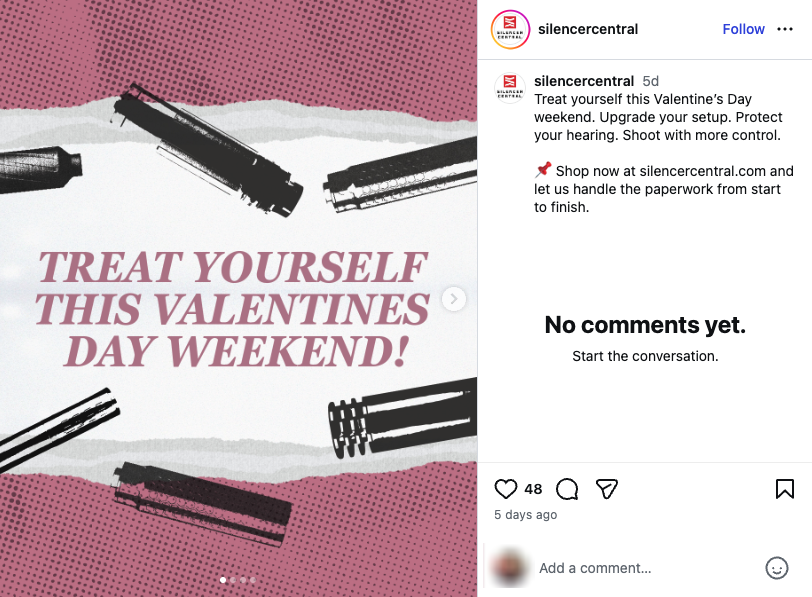
Task: Click the "5 days ago" timestamp
Action: pyautogui.click(x=525, y=515)
